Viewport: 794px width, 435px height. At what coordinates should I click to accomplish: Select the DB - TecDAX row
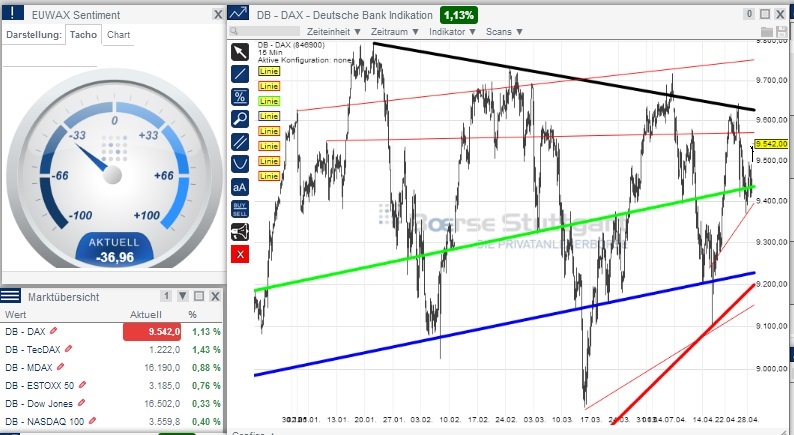112,349
